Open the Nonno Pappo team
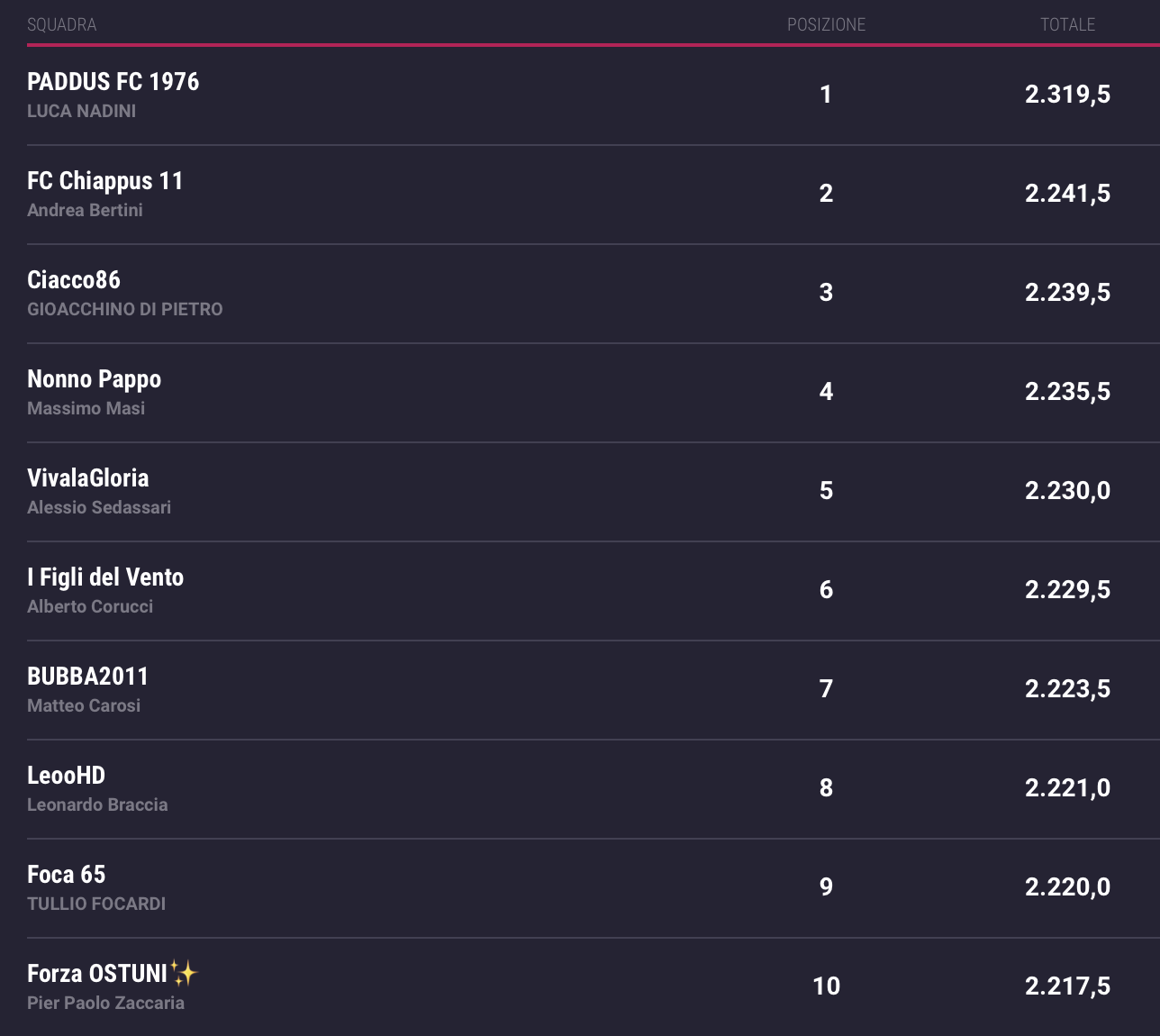This screenshot has width=1160, height=1036. coord(95,379)
